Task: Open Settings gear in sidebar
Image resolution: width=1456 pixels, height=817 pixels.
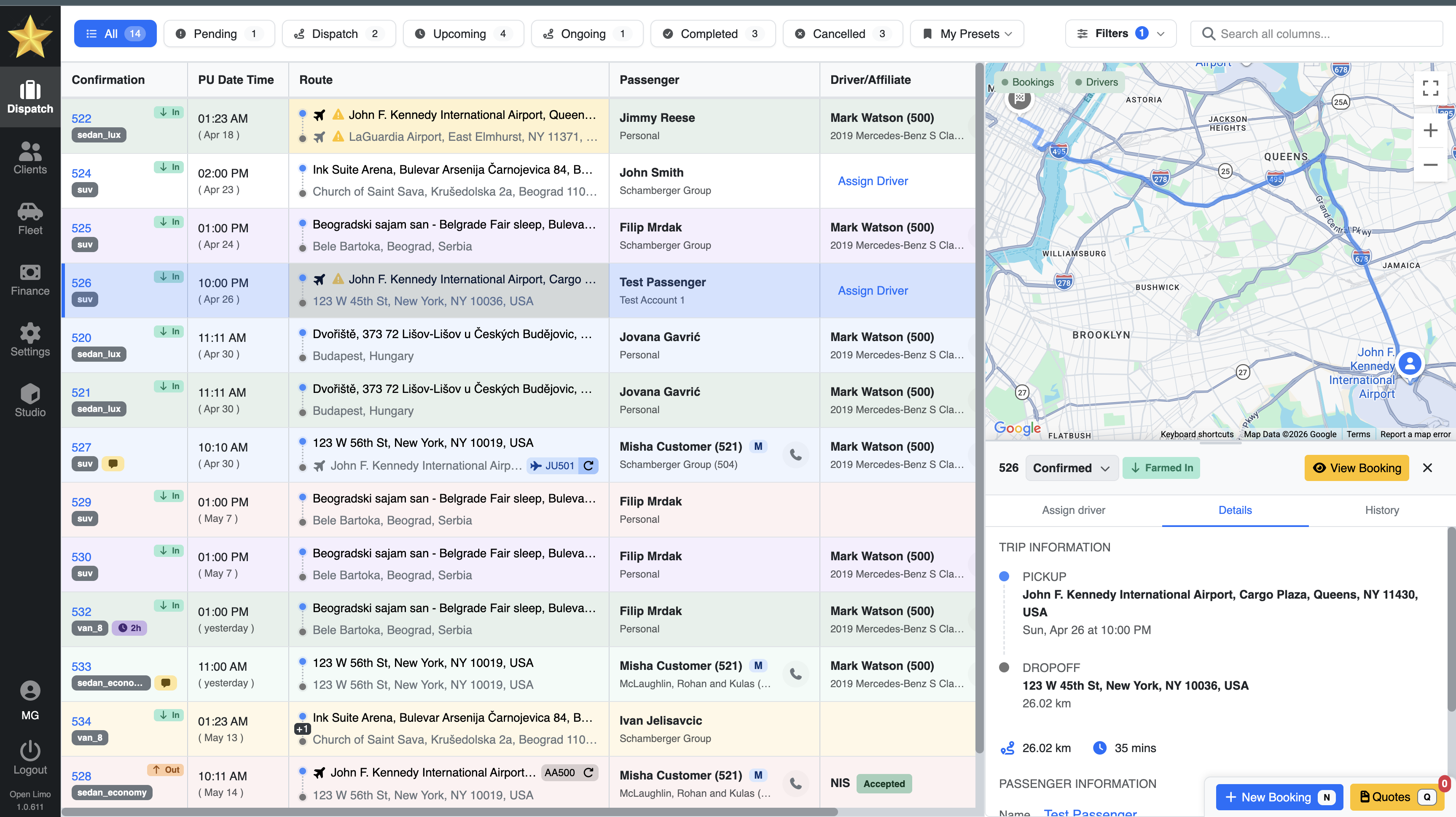Action: [x=30, y=340]
